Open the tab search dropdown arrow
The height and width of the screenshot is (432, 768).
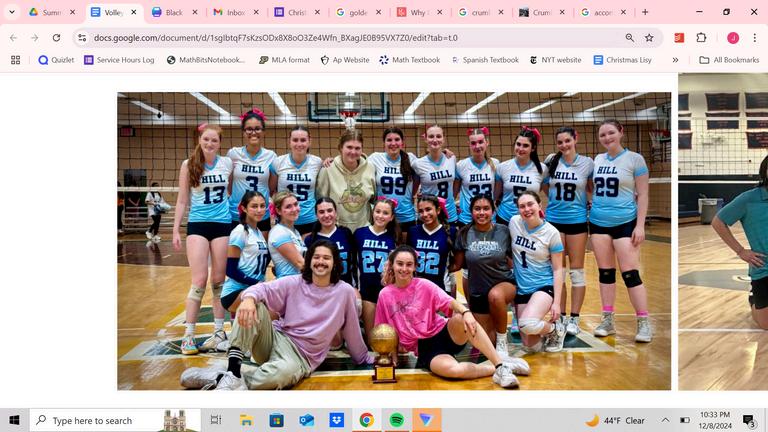(x=12, y=12)
